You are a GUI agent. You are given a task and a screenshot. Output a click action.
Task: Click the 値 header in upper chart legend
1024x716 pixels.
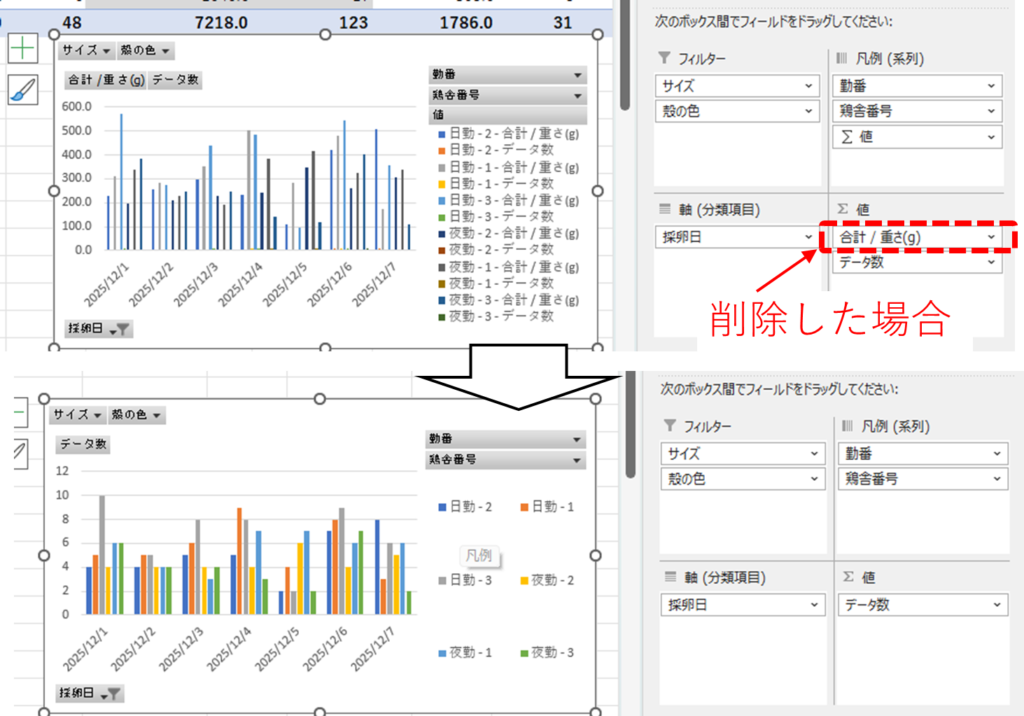(505, 115)
